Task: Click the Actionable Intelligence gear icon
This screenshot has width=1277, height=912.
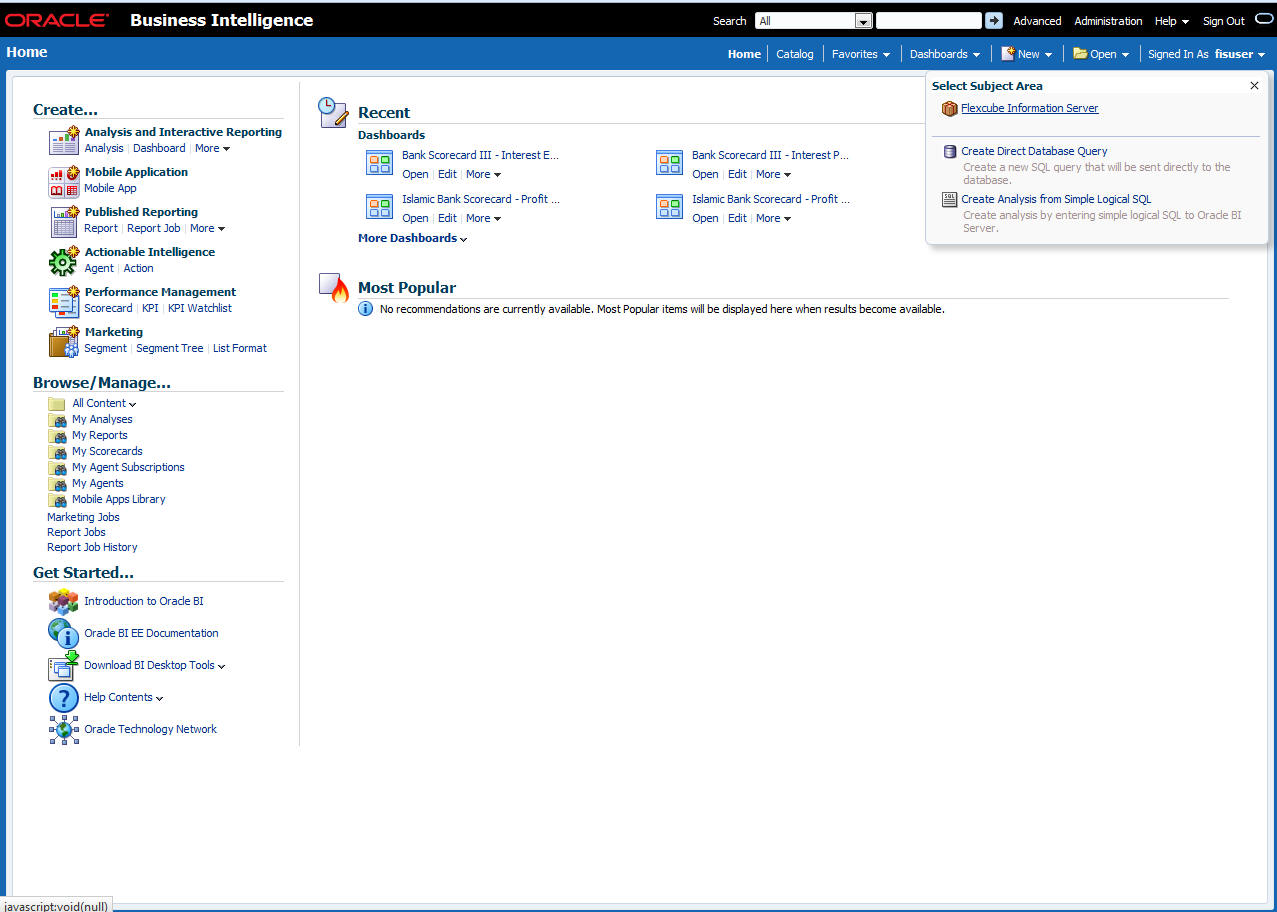Action: pos(63,261)
